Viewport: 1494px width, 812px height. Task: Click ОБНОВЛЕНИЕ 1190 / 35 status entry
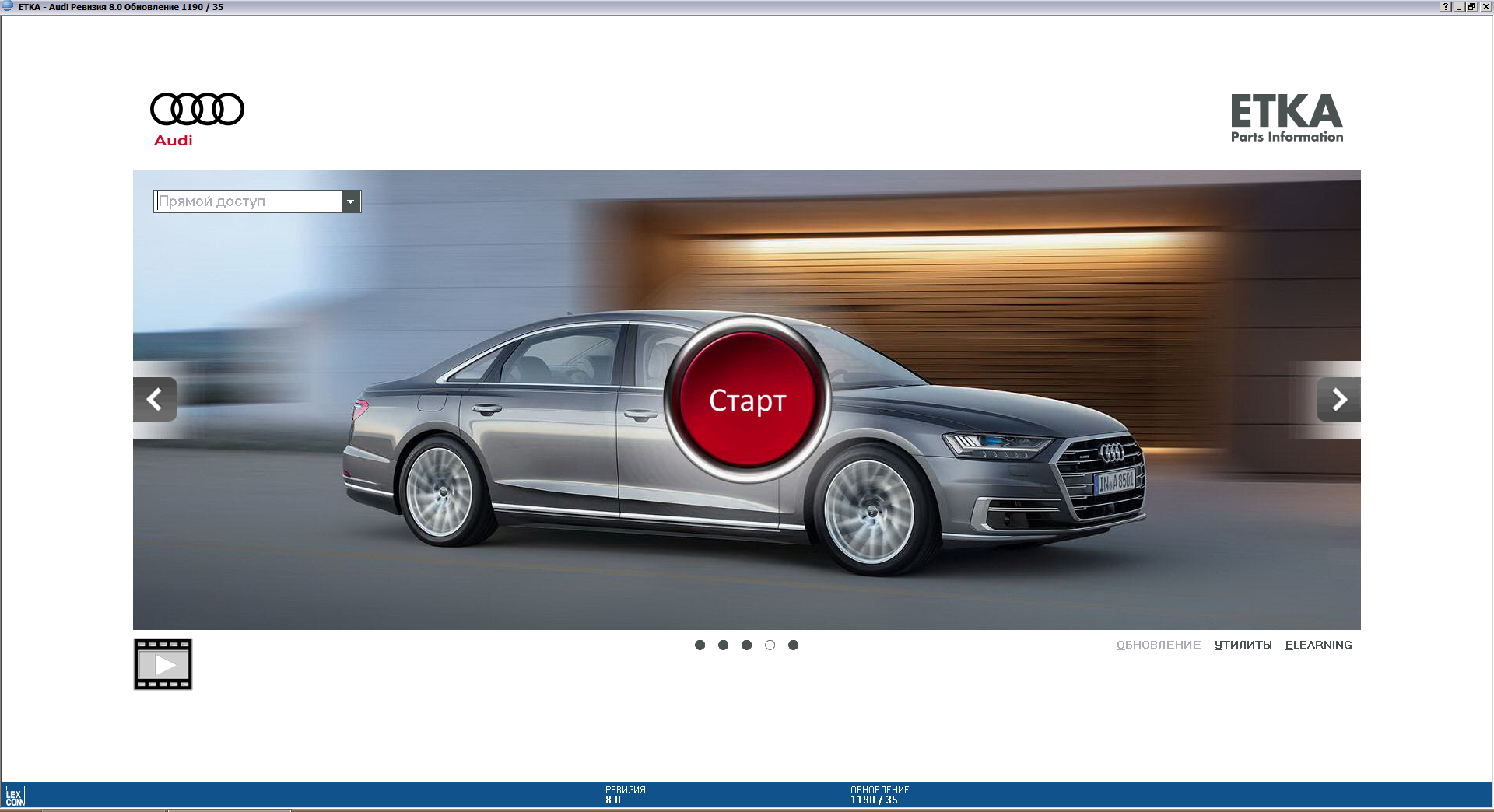click(879, 795)
